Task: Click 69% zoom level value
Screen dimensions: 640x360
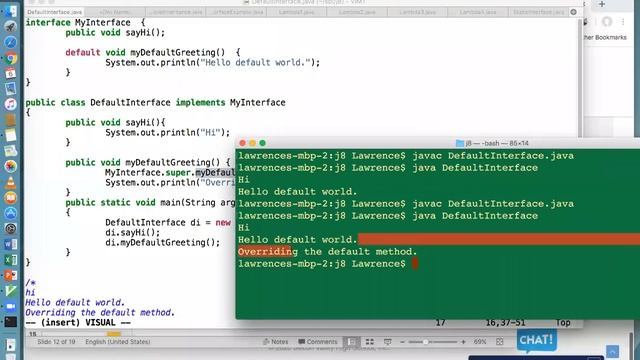Action: 480,342
